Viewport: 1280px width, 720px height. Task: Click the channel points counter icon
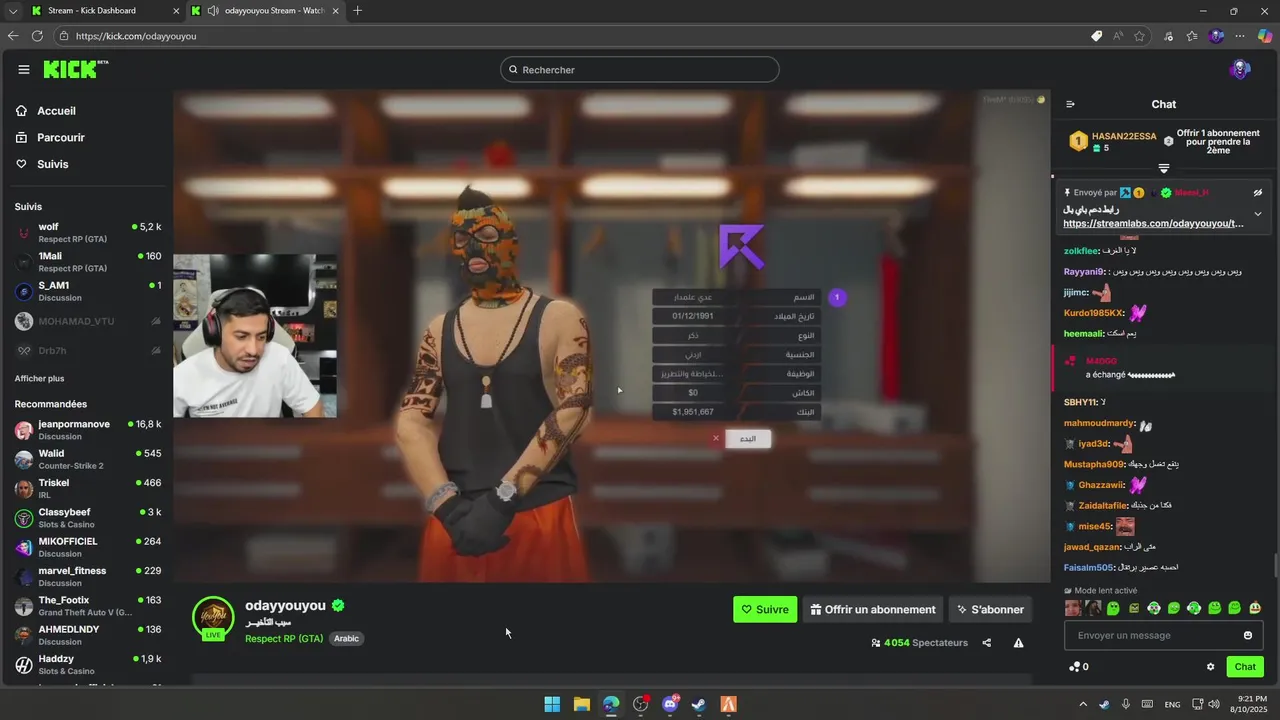tap(1075, 667)
